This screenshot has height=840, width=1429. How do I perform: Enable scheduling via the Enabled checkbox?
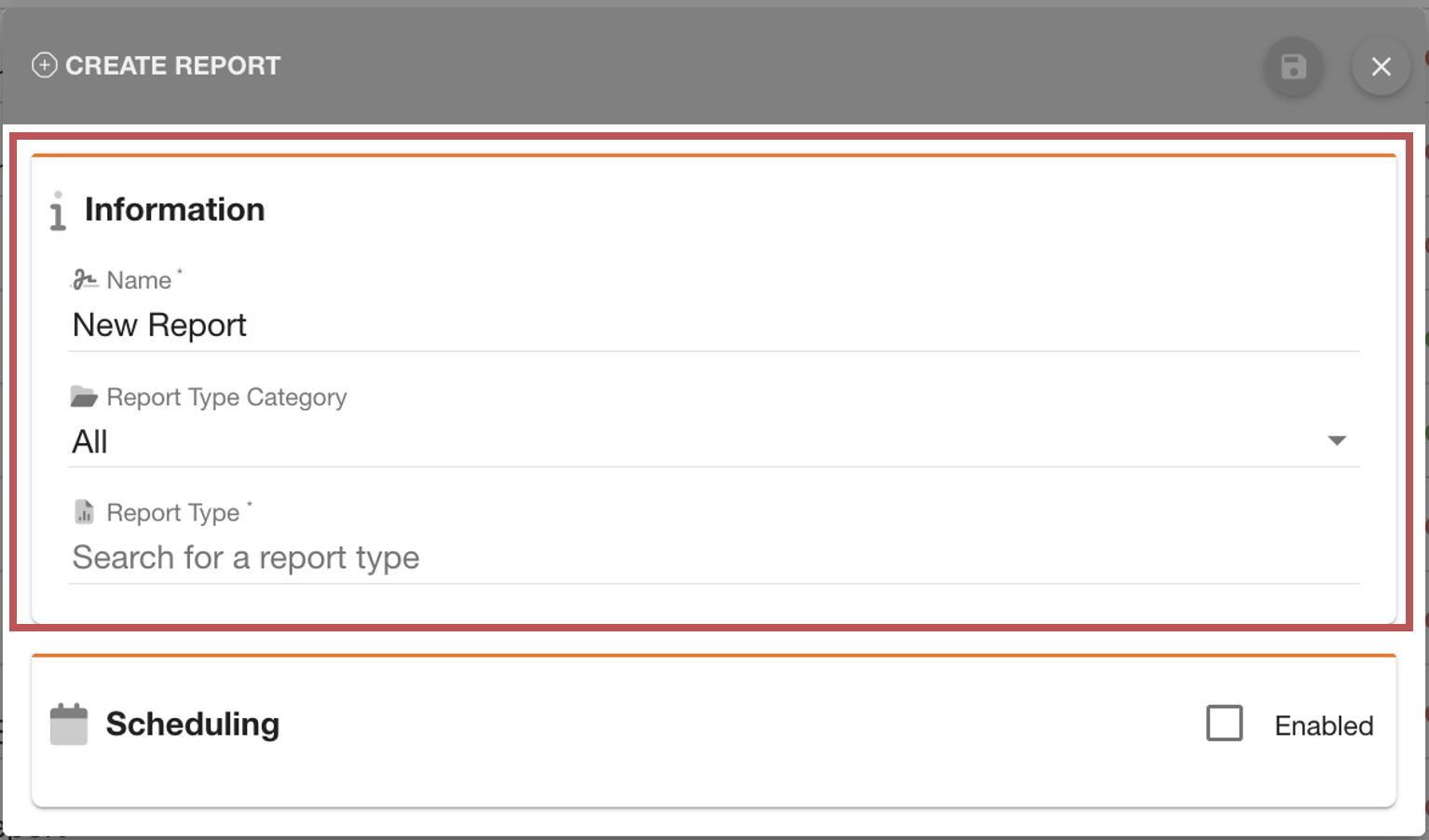pos(1225,723)
